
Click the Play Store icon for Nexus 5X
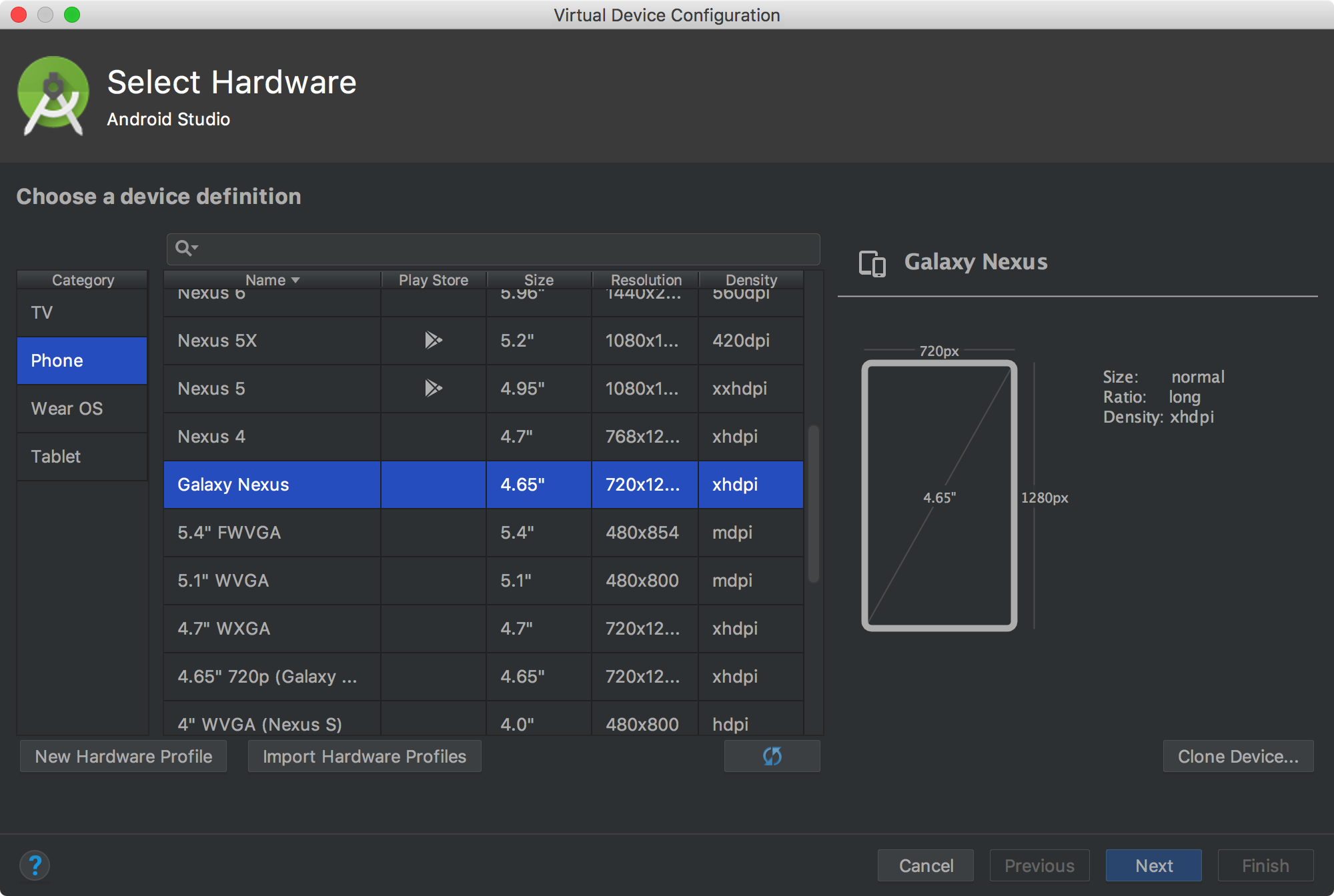click(x=434, y=340)
